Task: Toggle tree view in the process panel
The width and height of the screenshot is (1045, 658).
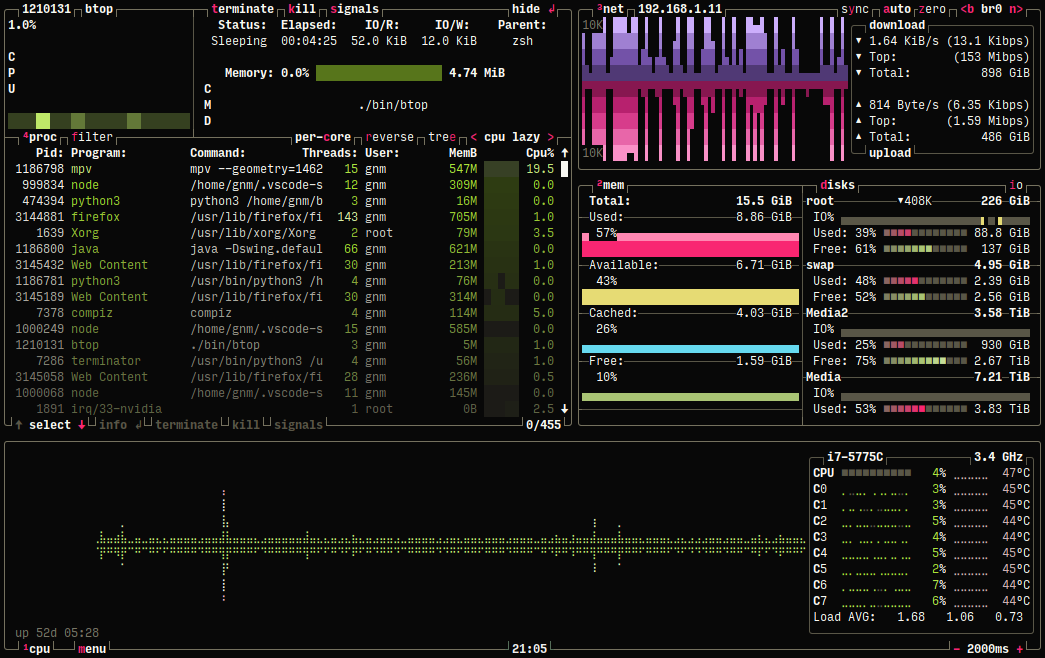Action: 441,136
